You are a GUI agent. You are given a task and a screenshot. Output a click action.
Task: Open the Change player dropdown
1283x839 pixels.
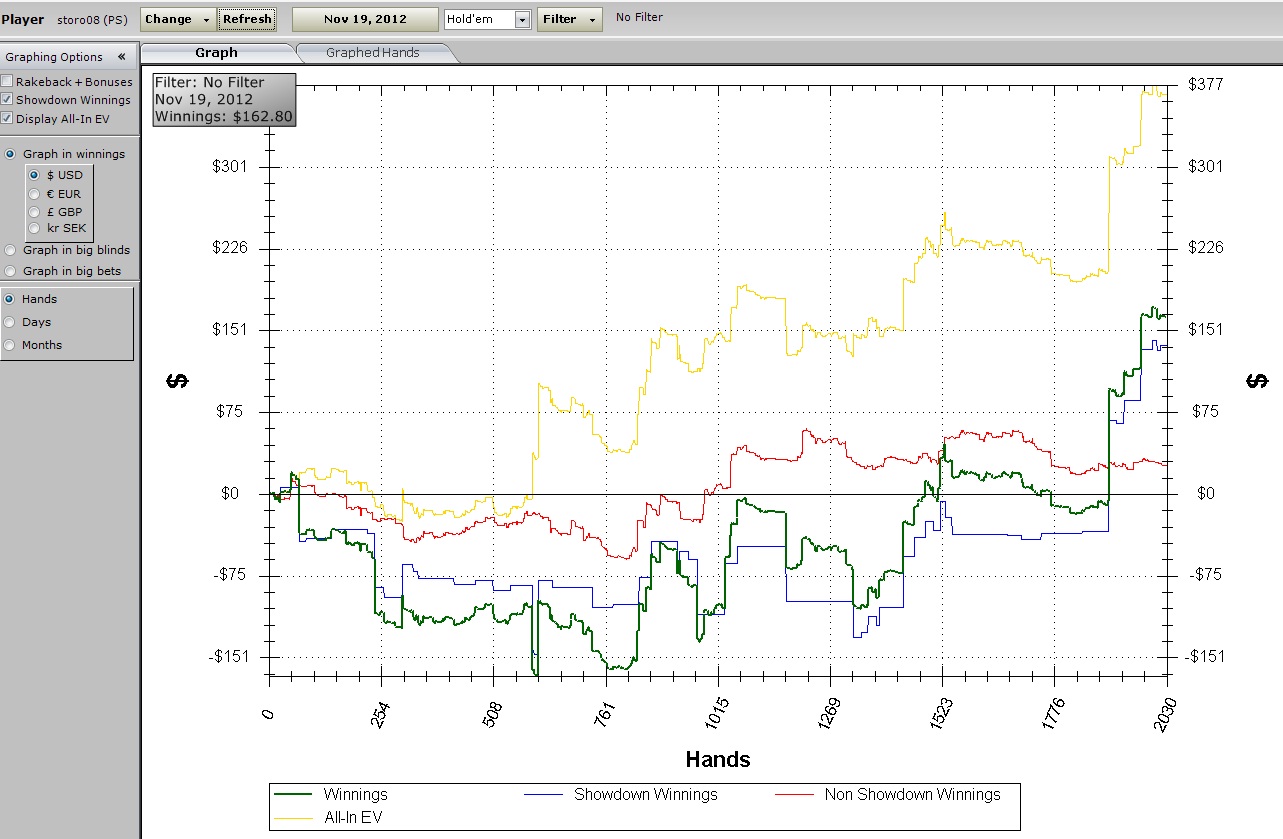178,19
